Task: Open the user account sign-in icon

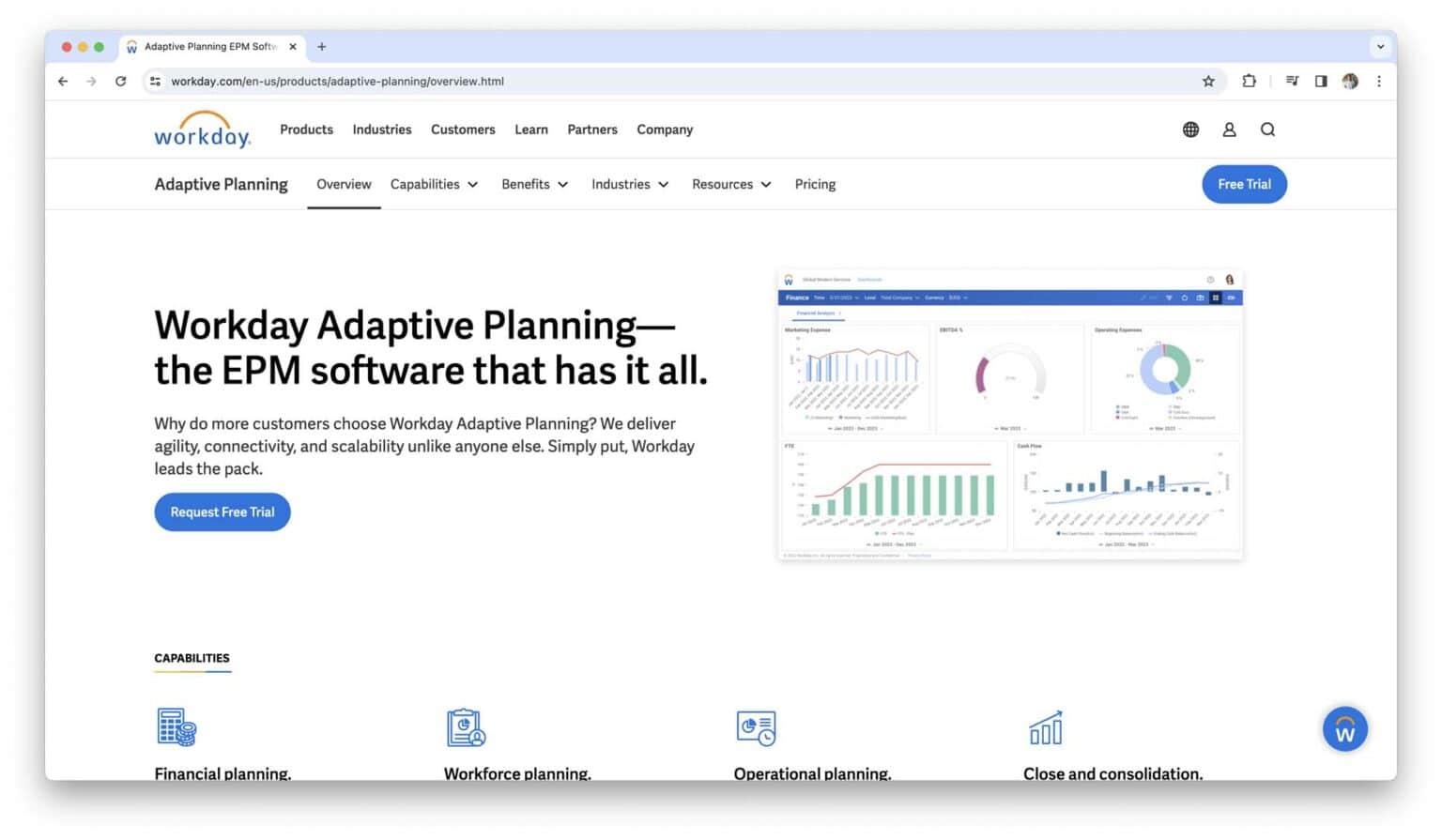Action: coord(1229,130)
